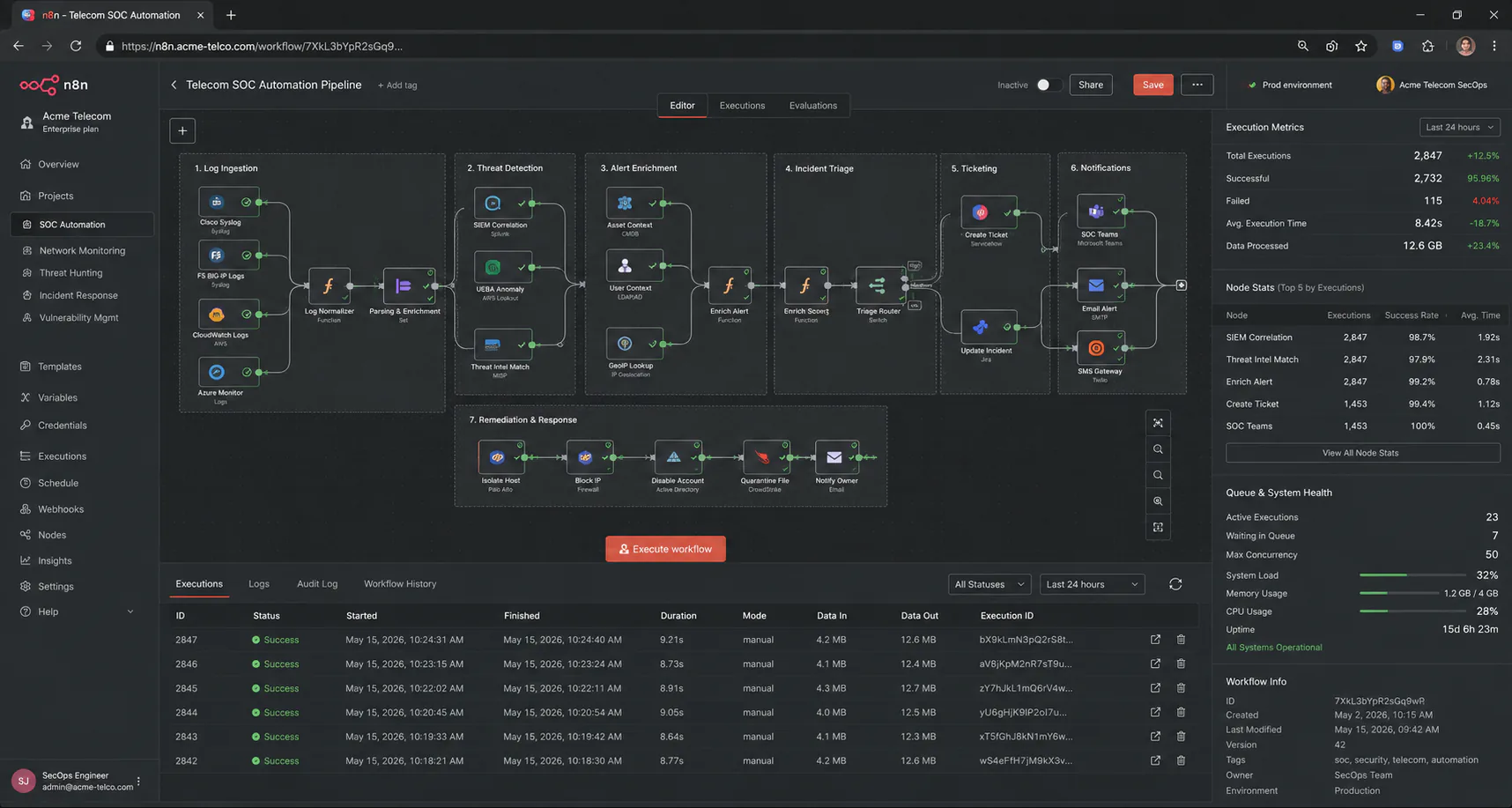Open the Cisco Syslog node
The width and height of the screenshot is (1512, 808).
pyautogui.click(x=228, y=203)
